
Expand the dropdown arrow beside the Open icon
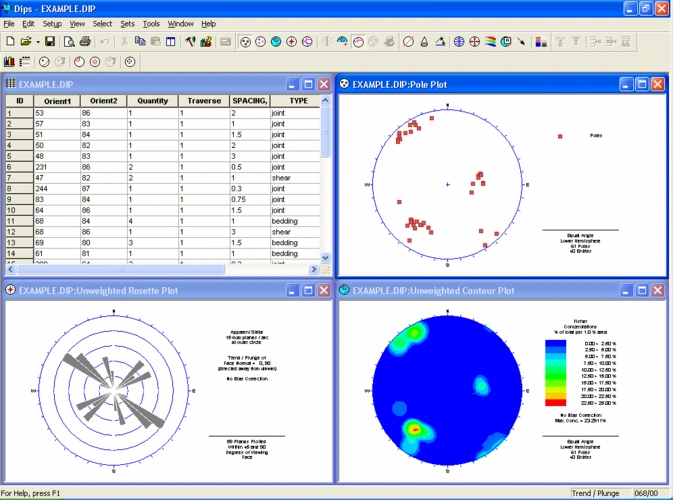[x=36, y=42]
